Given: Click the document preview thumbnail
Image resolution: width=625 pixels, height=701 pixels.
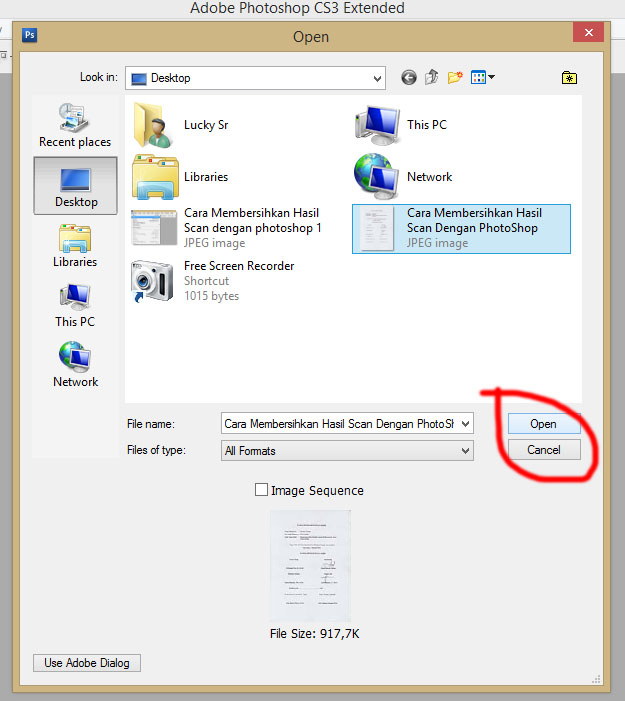Looking at the screenshot, I should pos(311,566).
